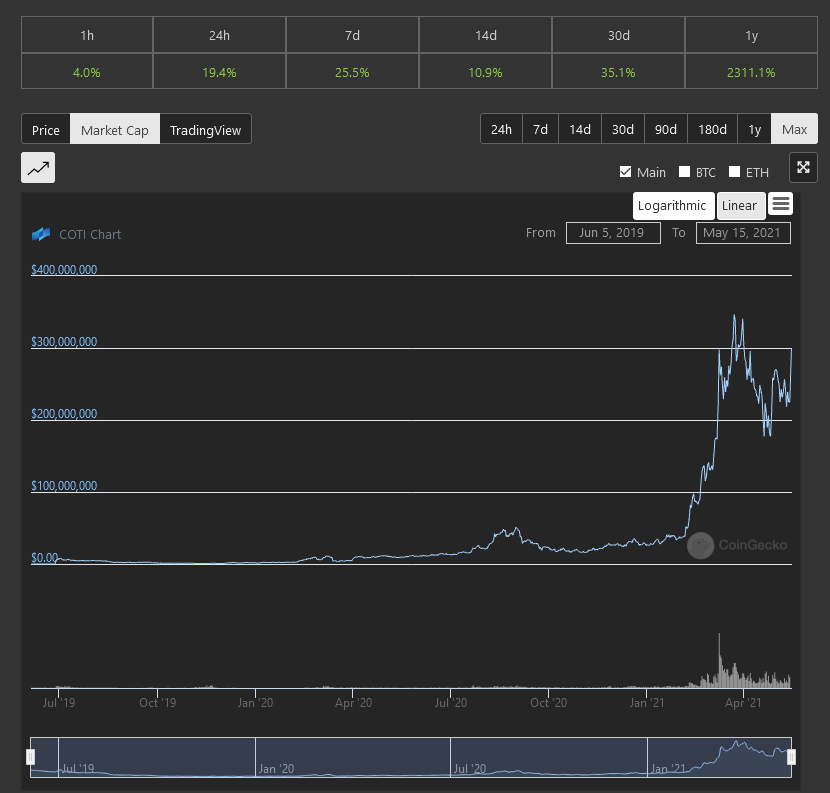830x793 pixels.
Task: Edit the To date field
Action: 743,233
